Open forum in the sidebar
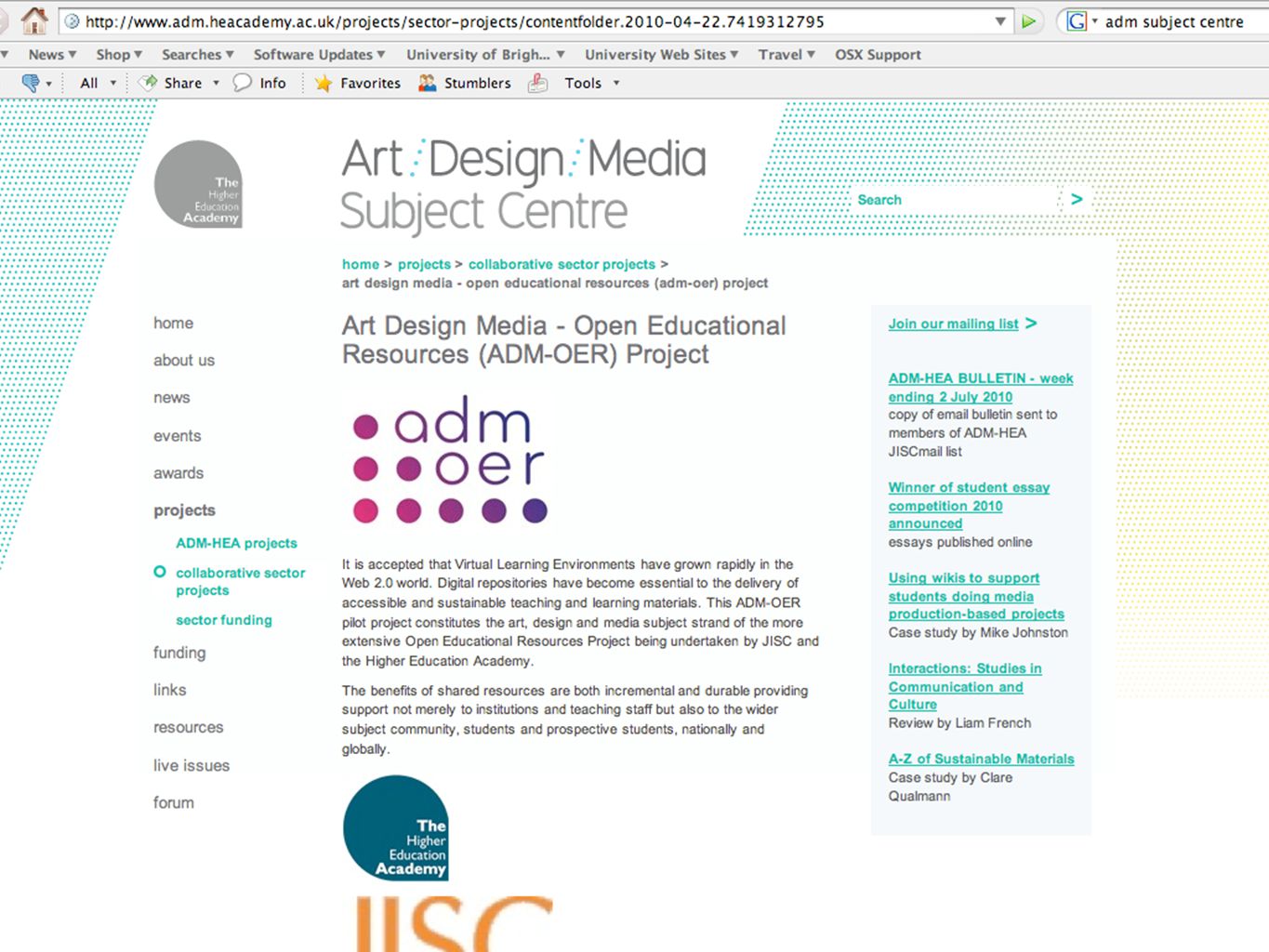Image resolution: width=1269 pixels, height=952 pixels. [174, 802]
